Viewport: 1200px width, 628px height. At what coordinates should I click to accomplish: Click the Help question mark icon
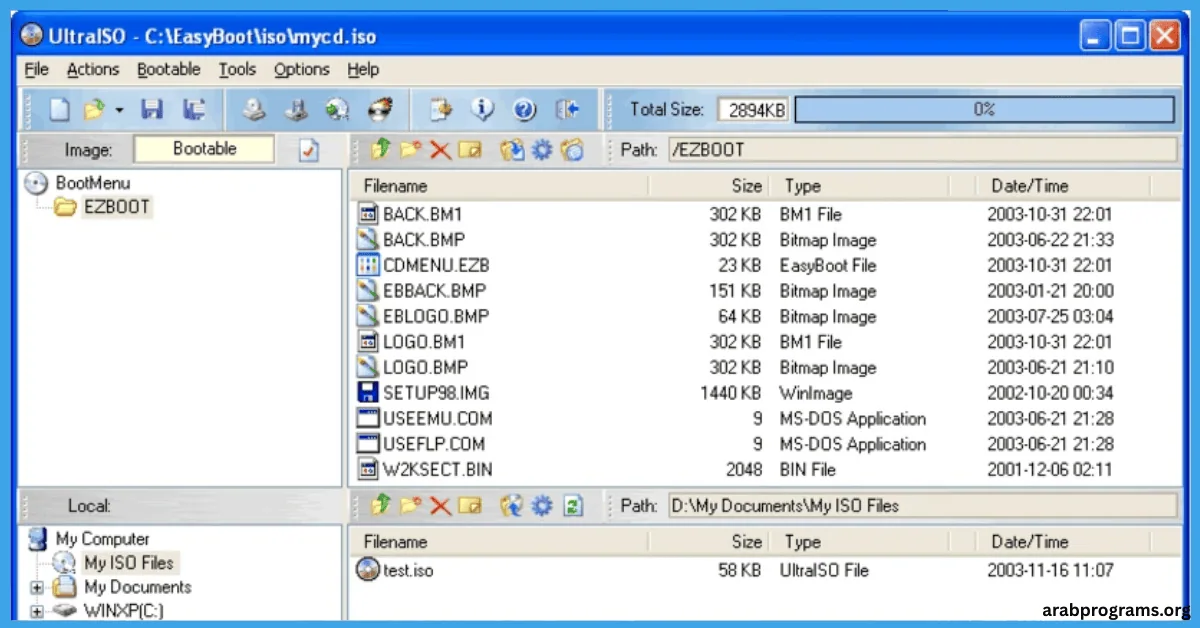click(x=525, y=109)
